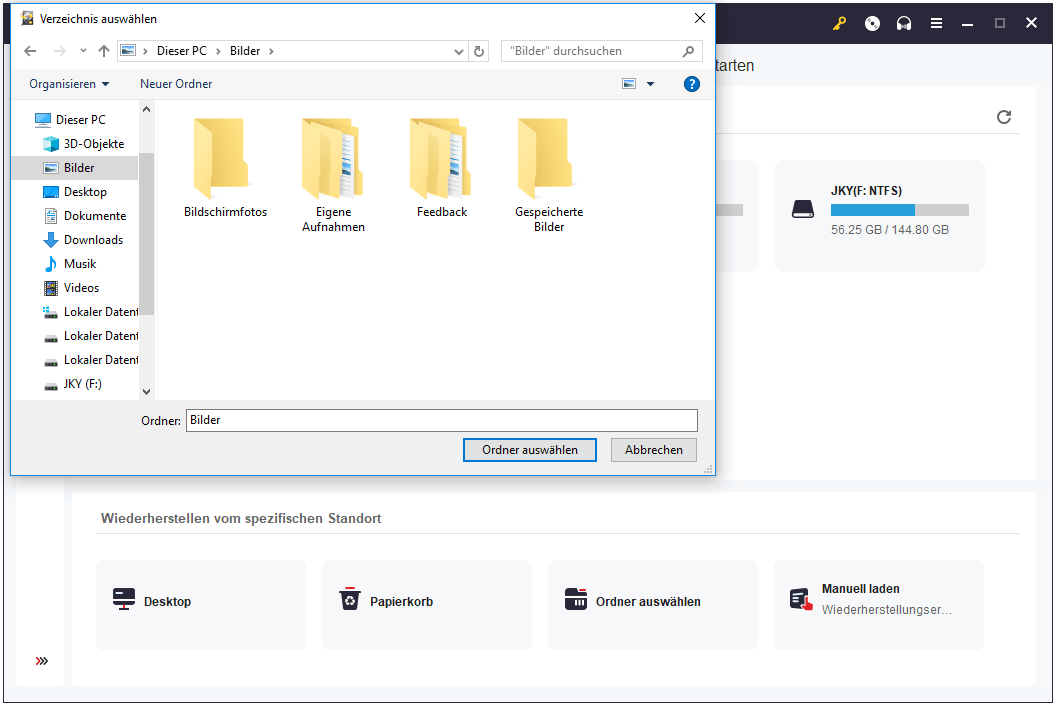Click the blue help question mark icon
Viewport: 1056px width, 706px height.
(x=692, y=84)
